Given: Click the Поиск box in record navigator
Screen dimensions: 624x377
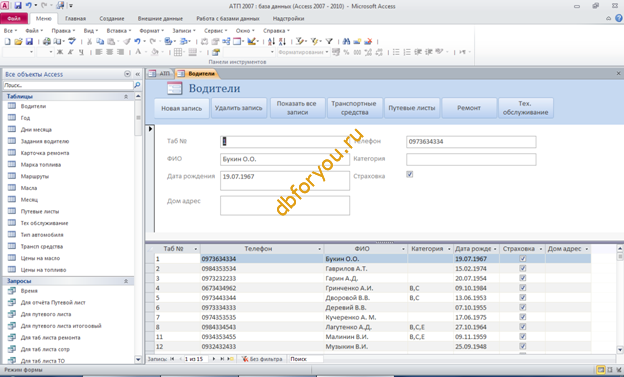Looking at the screenshot, I should (306, 359).
